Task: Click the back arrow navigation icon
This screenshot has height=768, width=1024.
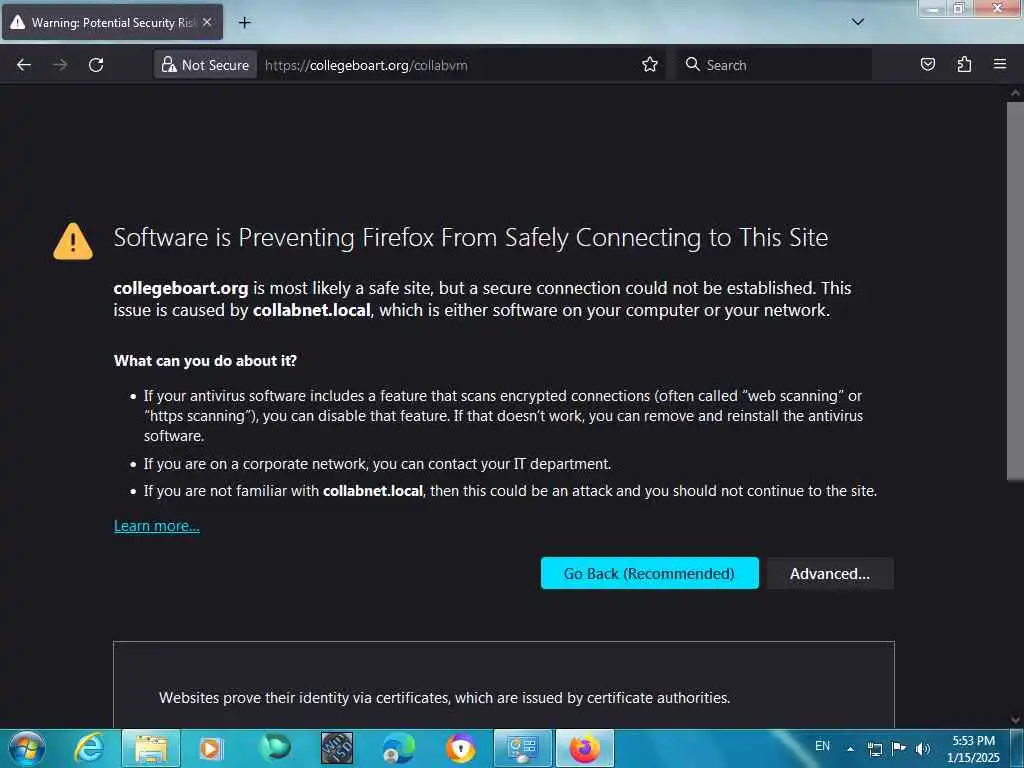Action: [x=24, y=65]
